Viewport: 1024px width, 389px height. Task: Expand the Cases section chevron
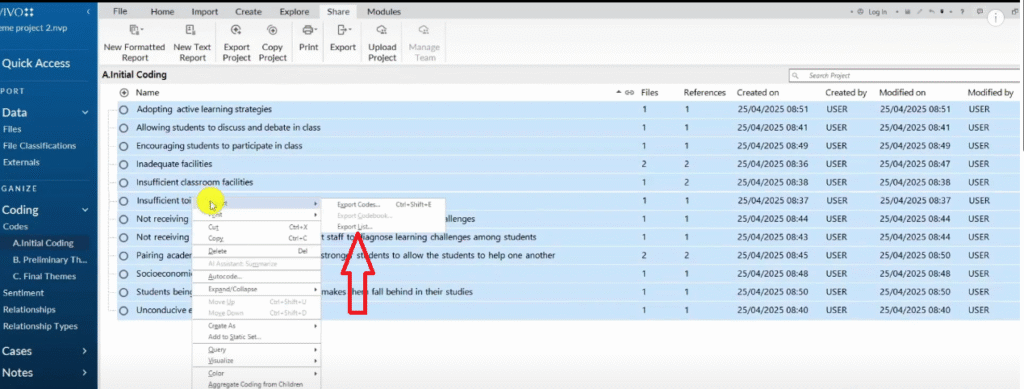click(x=85, y=351)
